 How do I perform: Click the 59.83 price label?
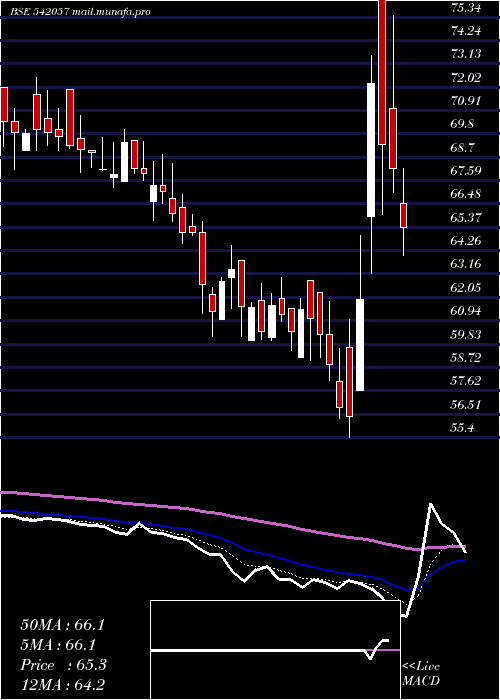(x=466, y=334)
